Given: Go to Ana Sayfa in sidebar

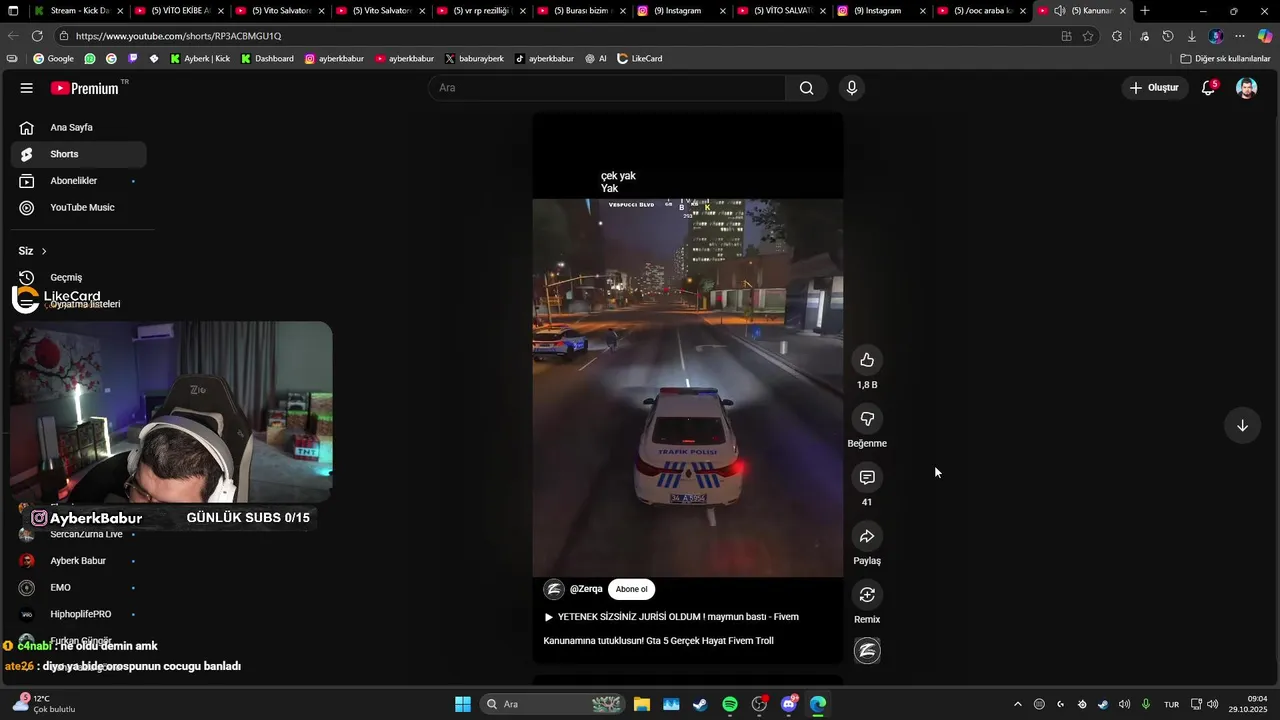Looking at the screenshot, I should click(78, 128).
